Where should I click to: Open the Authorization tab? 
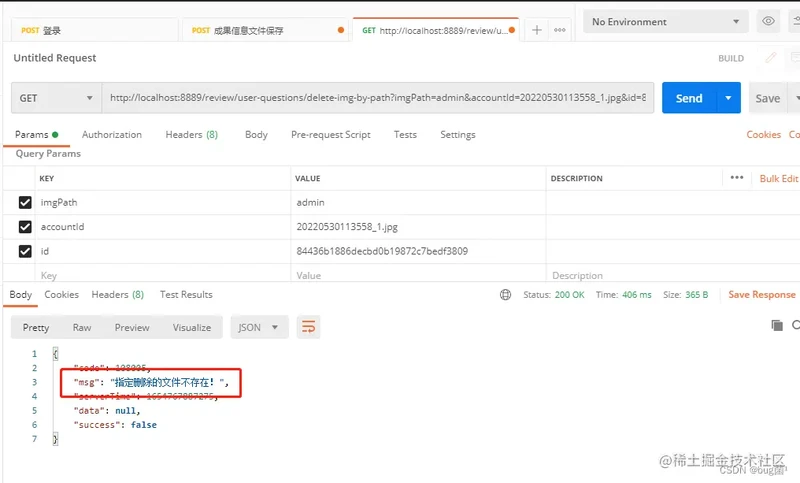coord(112,135)
